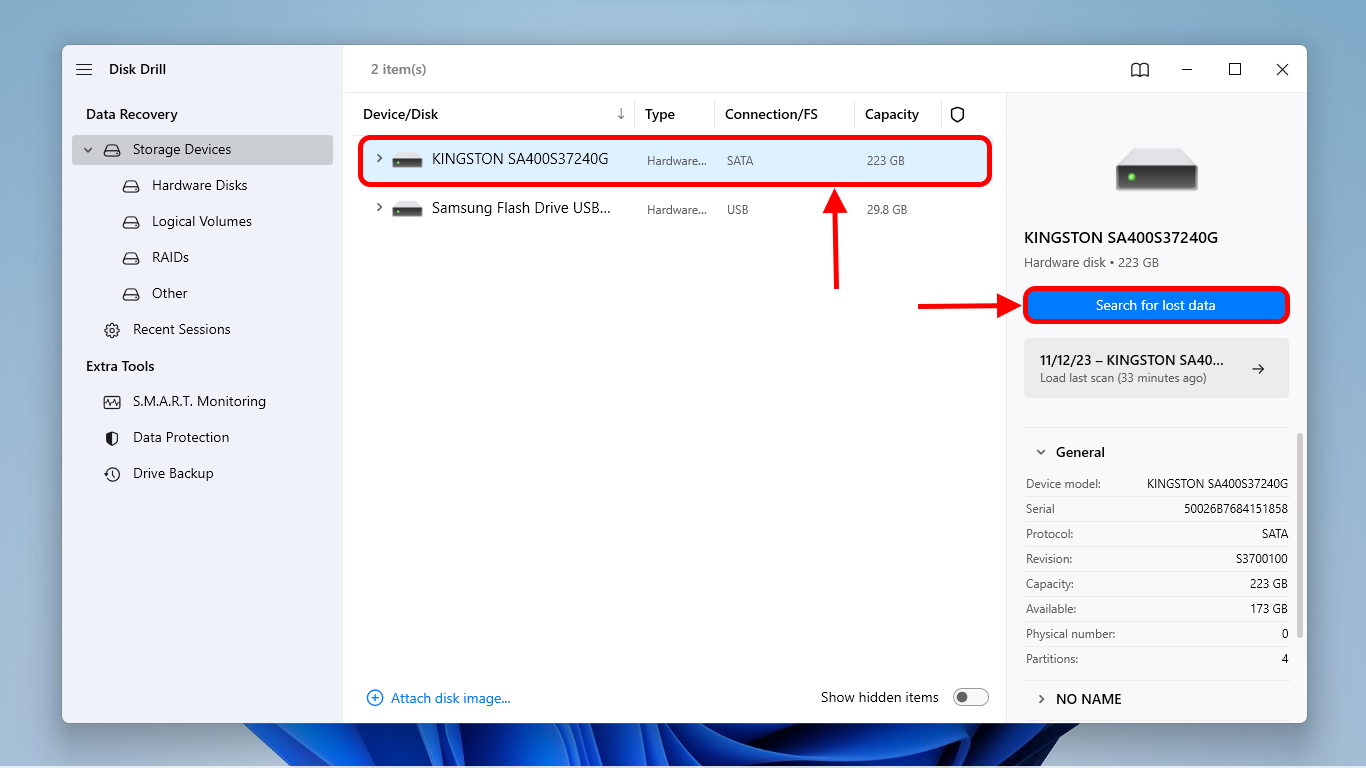Screen dimensions: 1366x768
Task: Select the Storage Devices drive icon
Action: pos(112,150)
